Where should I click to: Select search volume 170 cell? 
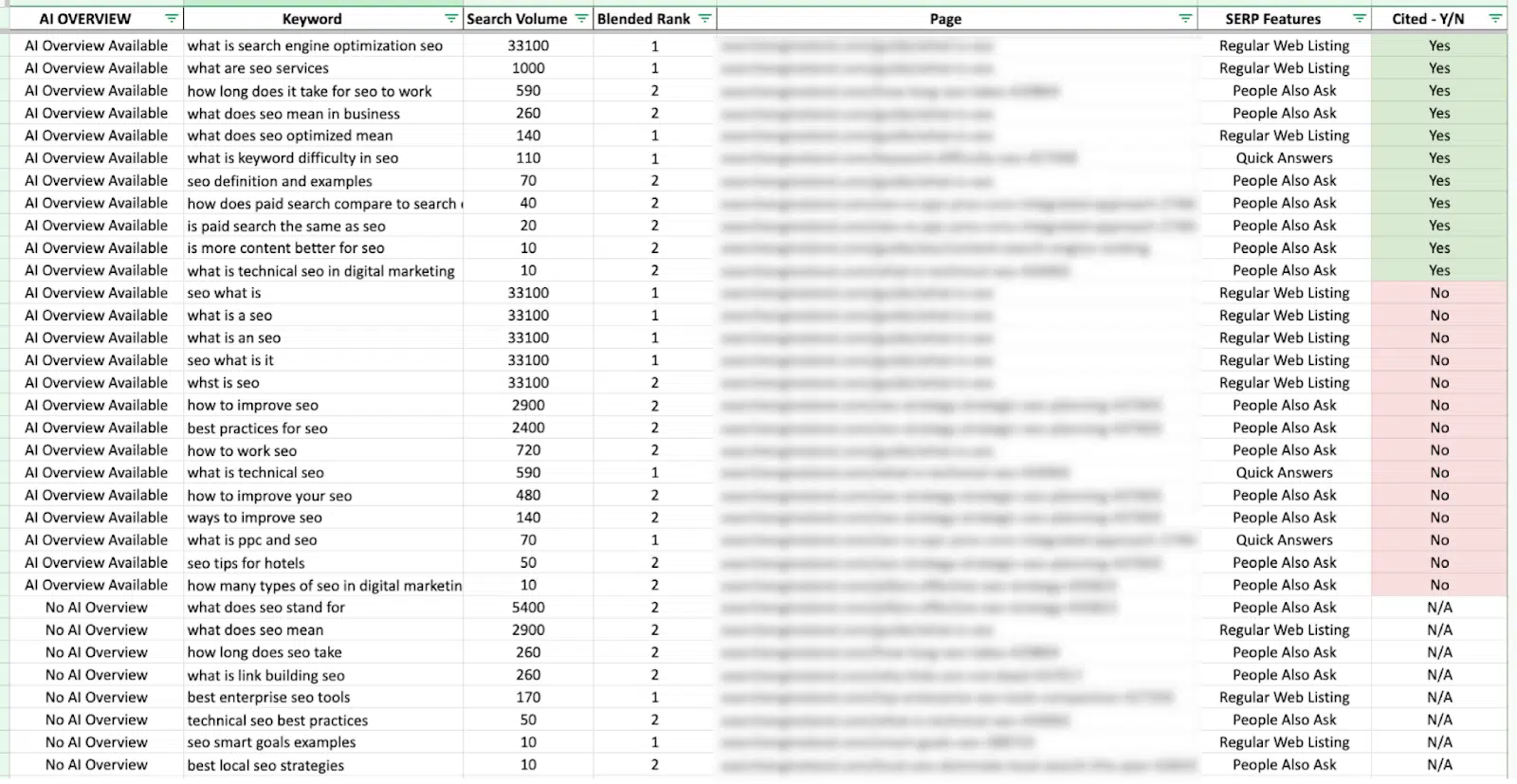pos(528,698)
